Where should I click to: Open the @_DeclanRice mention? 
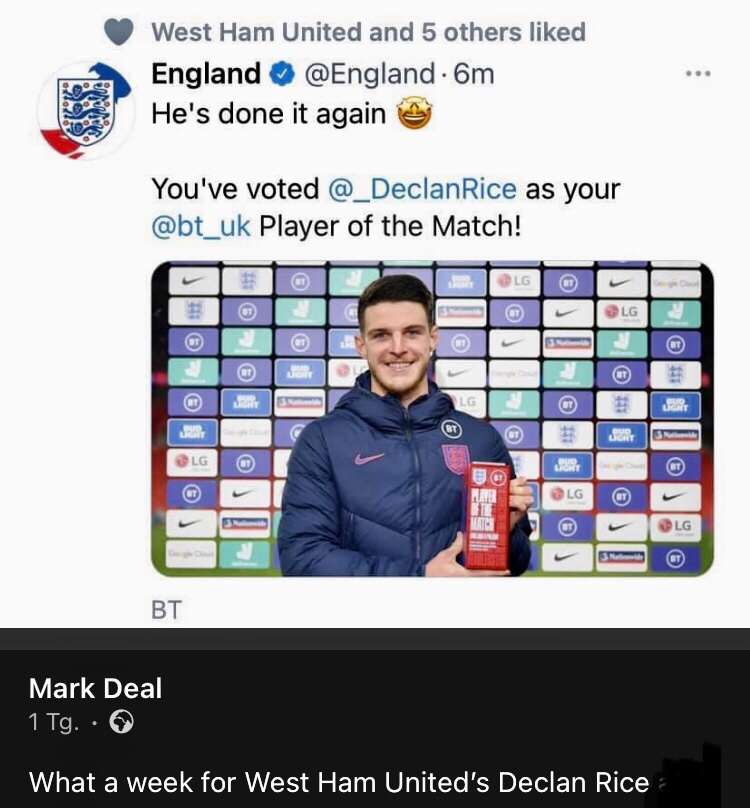pyautogui.click(x=422, y=188)
